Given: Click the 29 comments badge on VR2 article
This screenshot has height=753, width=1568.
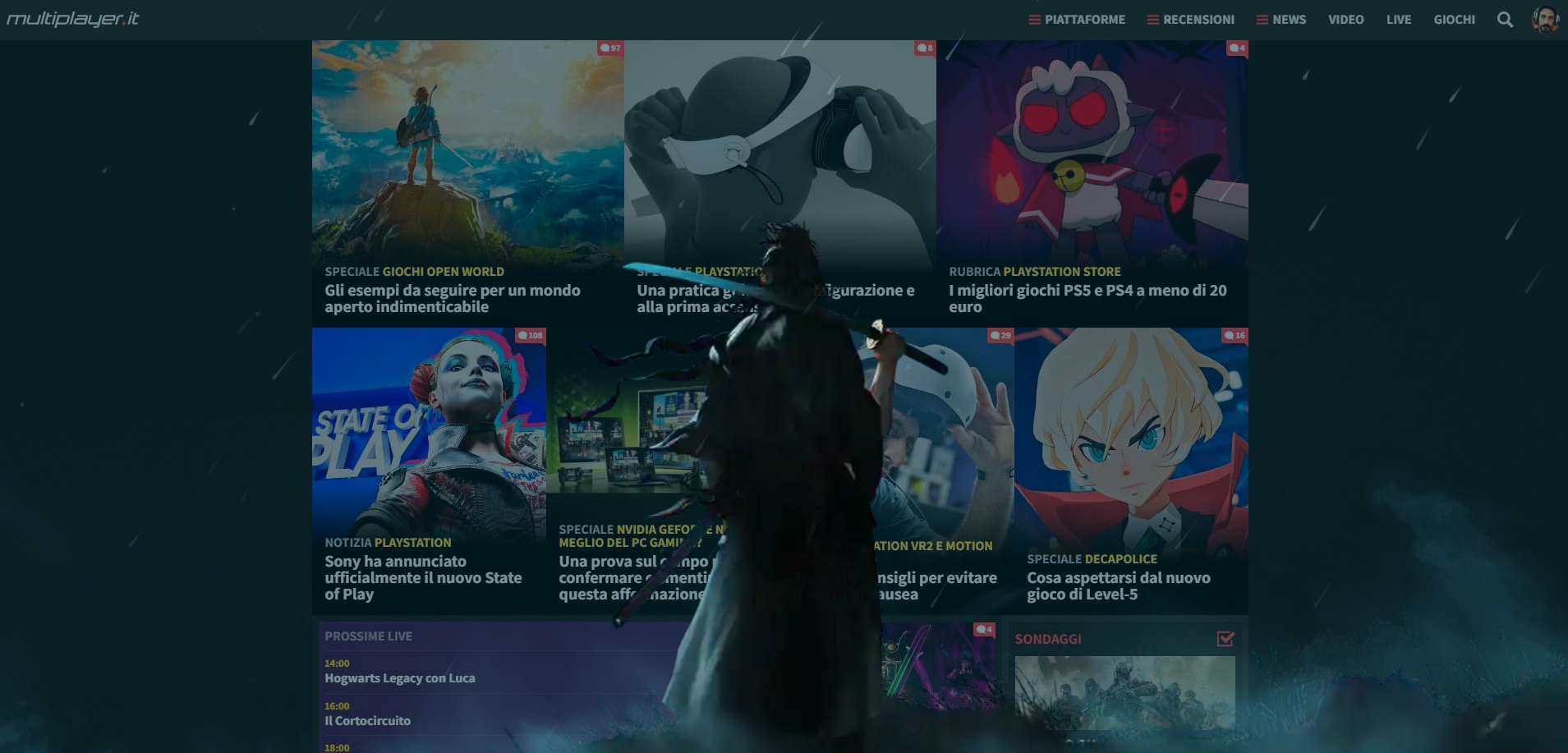Looking at the screenshot, I should [1000, 336].
